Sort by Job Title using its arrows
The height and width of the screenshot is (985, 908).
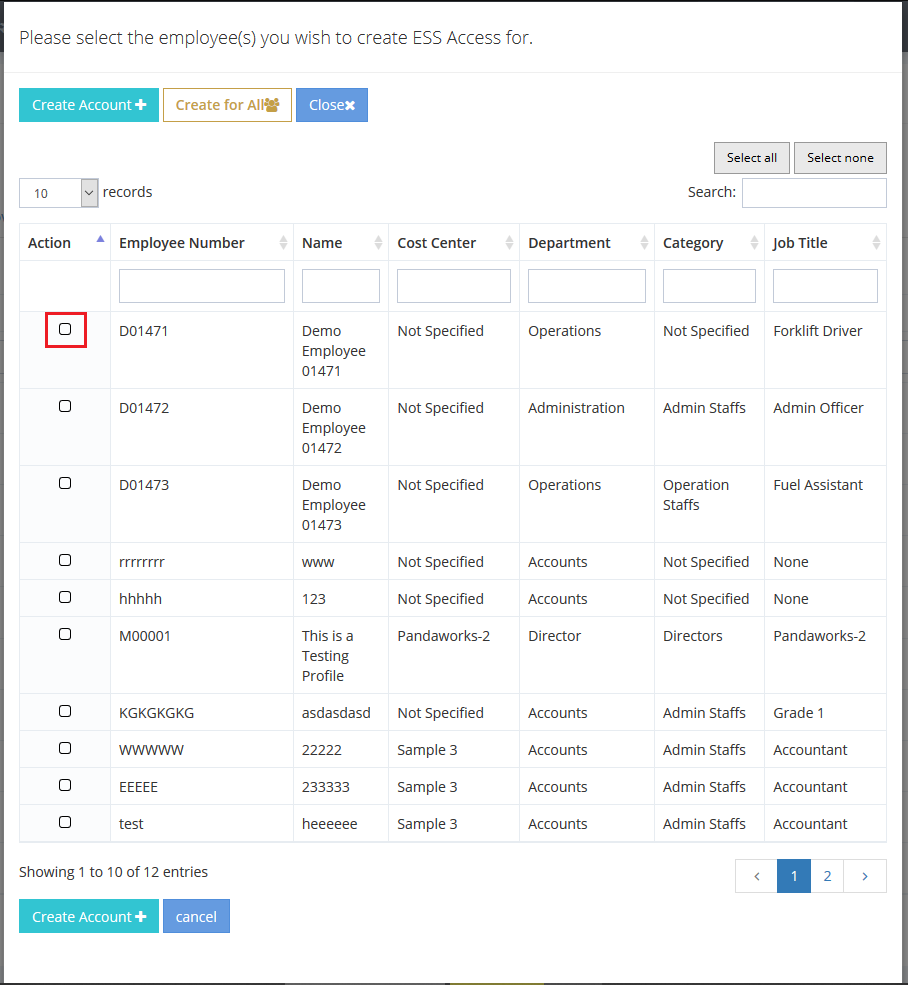point(876,243)
